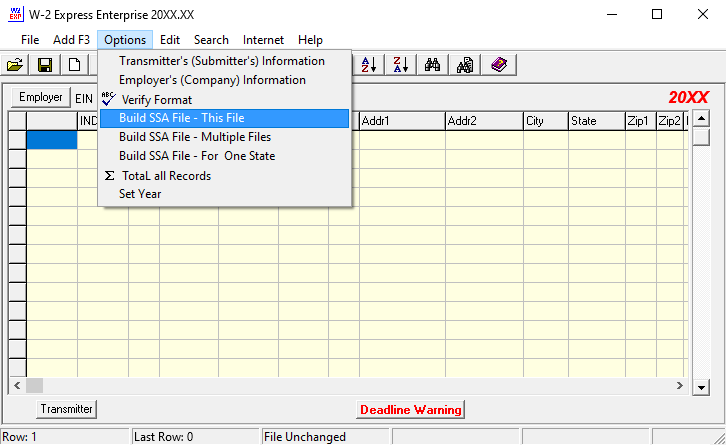The image size is (726, 445).
Task: Click the horizontal scrollbar right arrow
Action: click(x=680, y=385)
